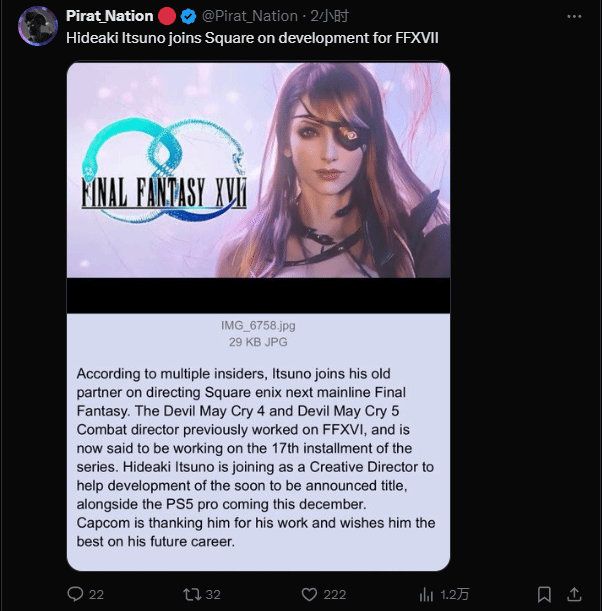
Task: Bookmark this Pirat_Nation post
Action: click(x=544, y=594)
